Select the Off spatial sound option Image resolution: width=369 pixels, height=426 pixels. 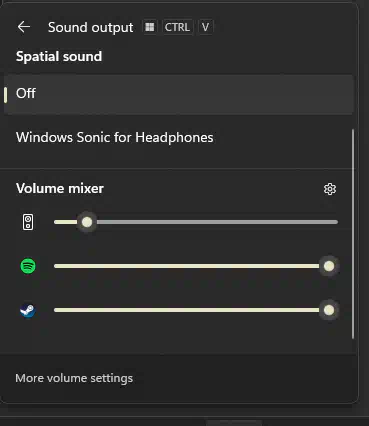pos(178,94)
